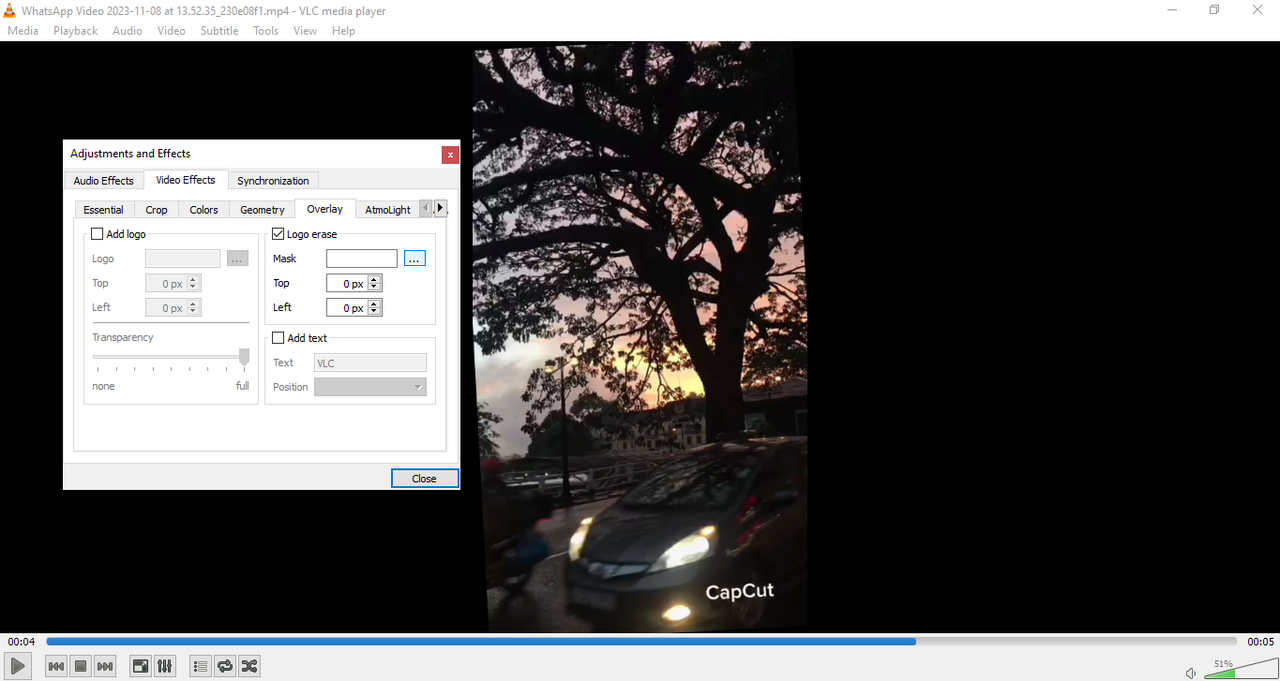Open extended settings from bottom toolbar
The height and width of the screenshot is (681, 1280).
click(x=165, y=666)
